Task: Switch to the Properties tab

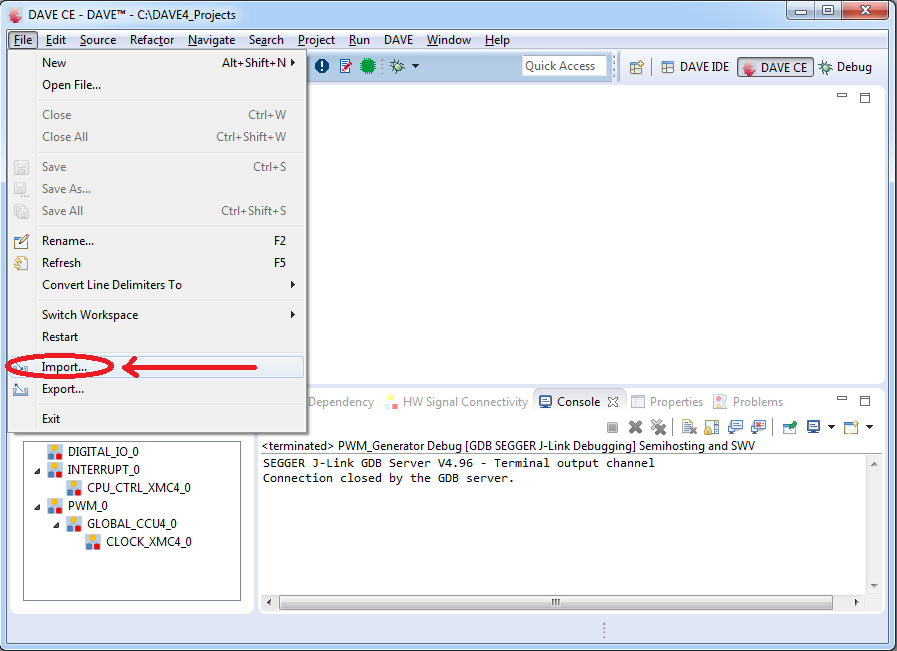Action: point(667,402)
